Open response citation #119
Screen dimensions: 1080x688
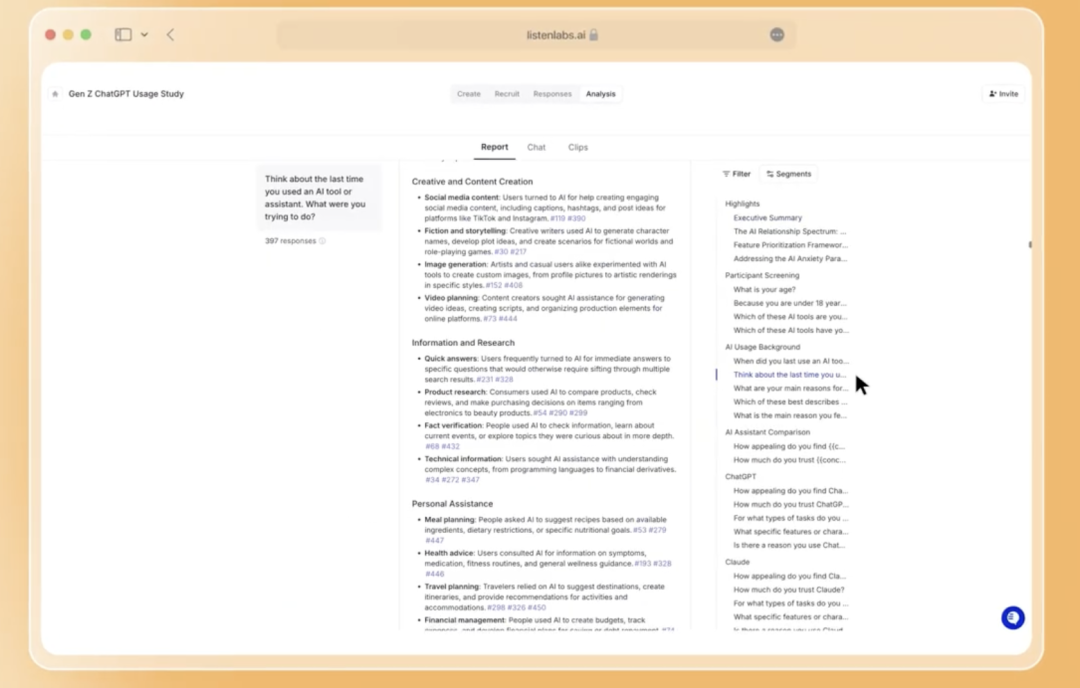[557, 218]
